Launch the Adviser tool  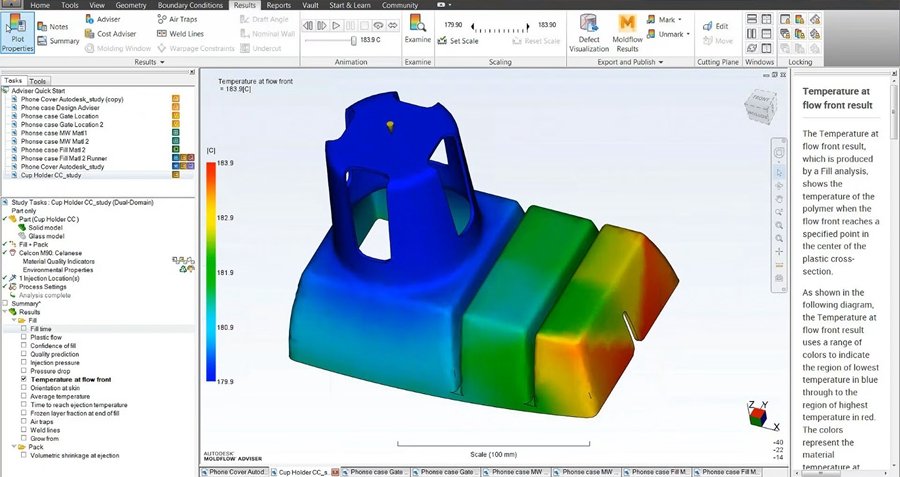102,19
